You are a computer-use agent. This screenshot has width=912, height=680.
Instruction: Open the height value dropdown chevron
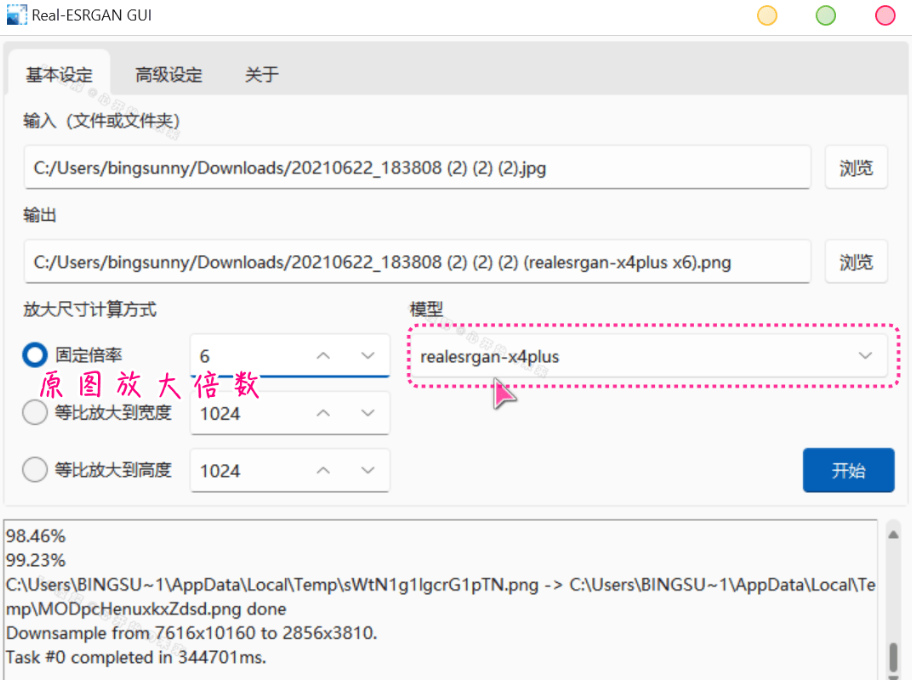pyautogui.click(x=370, y=470)
